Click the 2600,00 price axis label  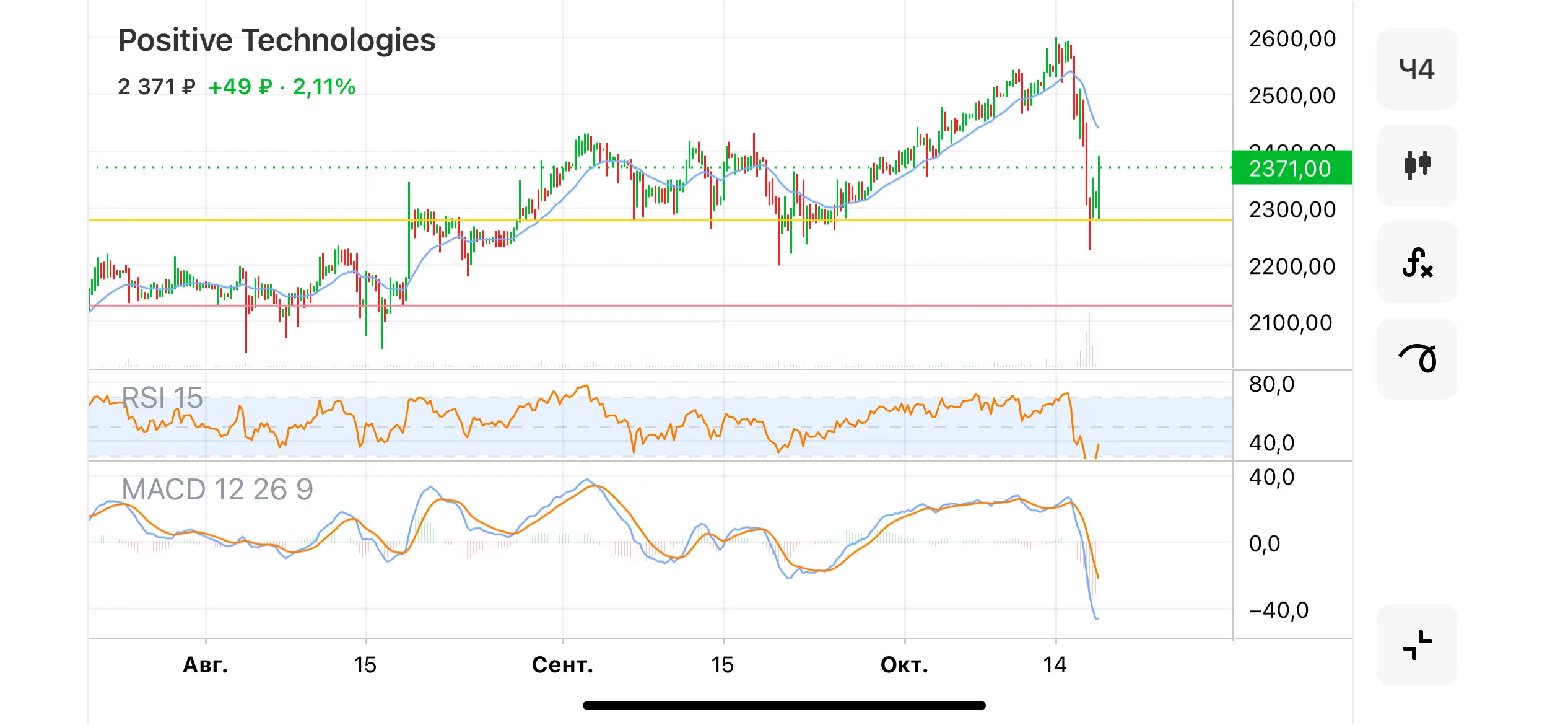point(1292,39)
